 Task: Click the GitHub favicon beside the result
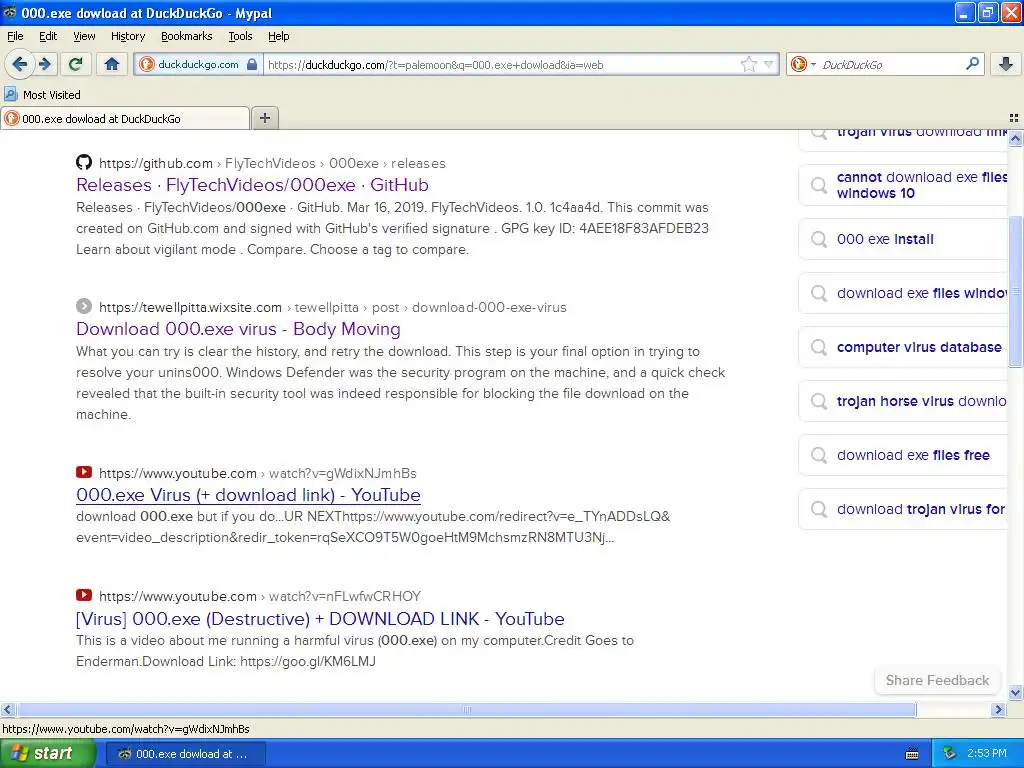tap(84, 162)
